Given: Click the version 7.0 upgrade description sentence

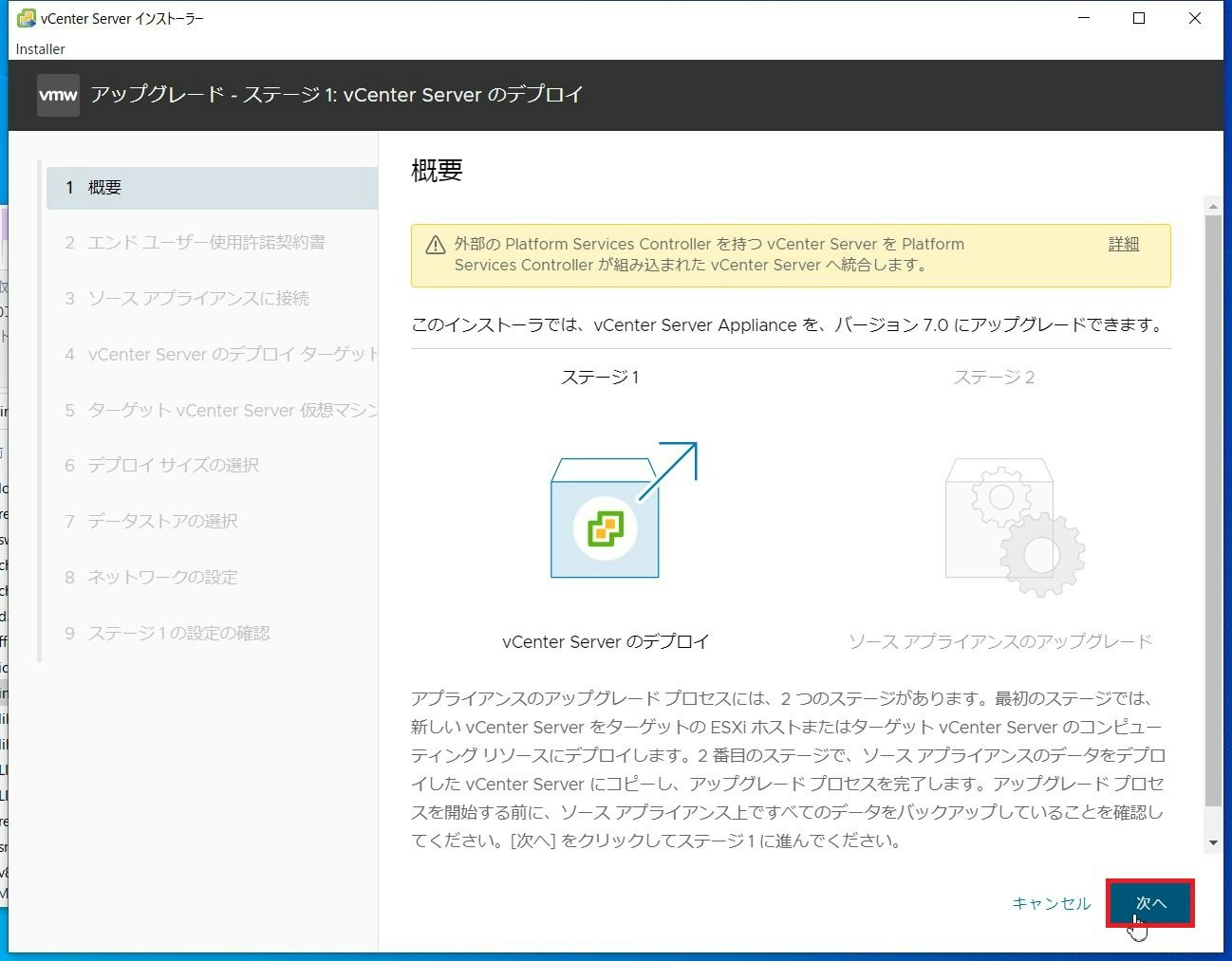Looking at the screenshot, I should 789,325.
